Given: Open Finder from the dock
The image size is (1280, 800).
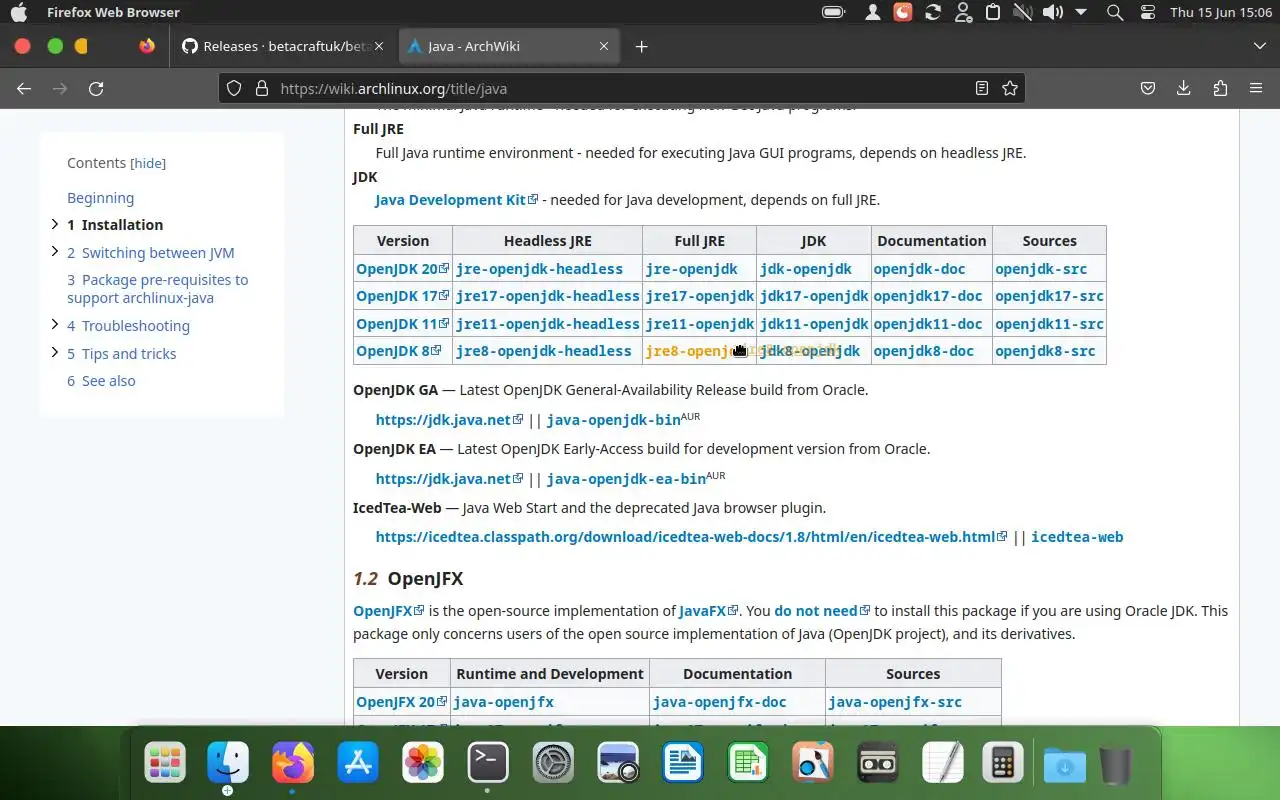Looking at the screenshot, I should click(x=228, y=764).
